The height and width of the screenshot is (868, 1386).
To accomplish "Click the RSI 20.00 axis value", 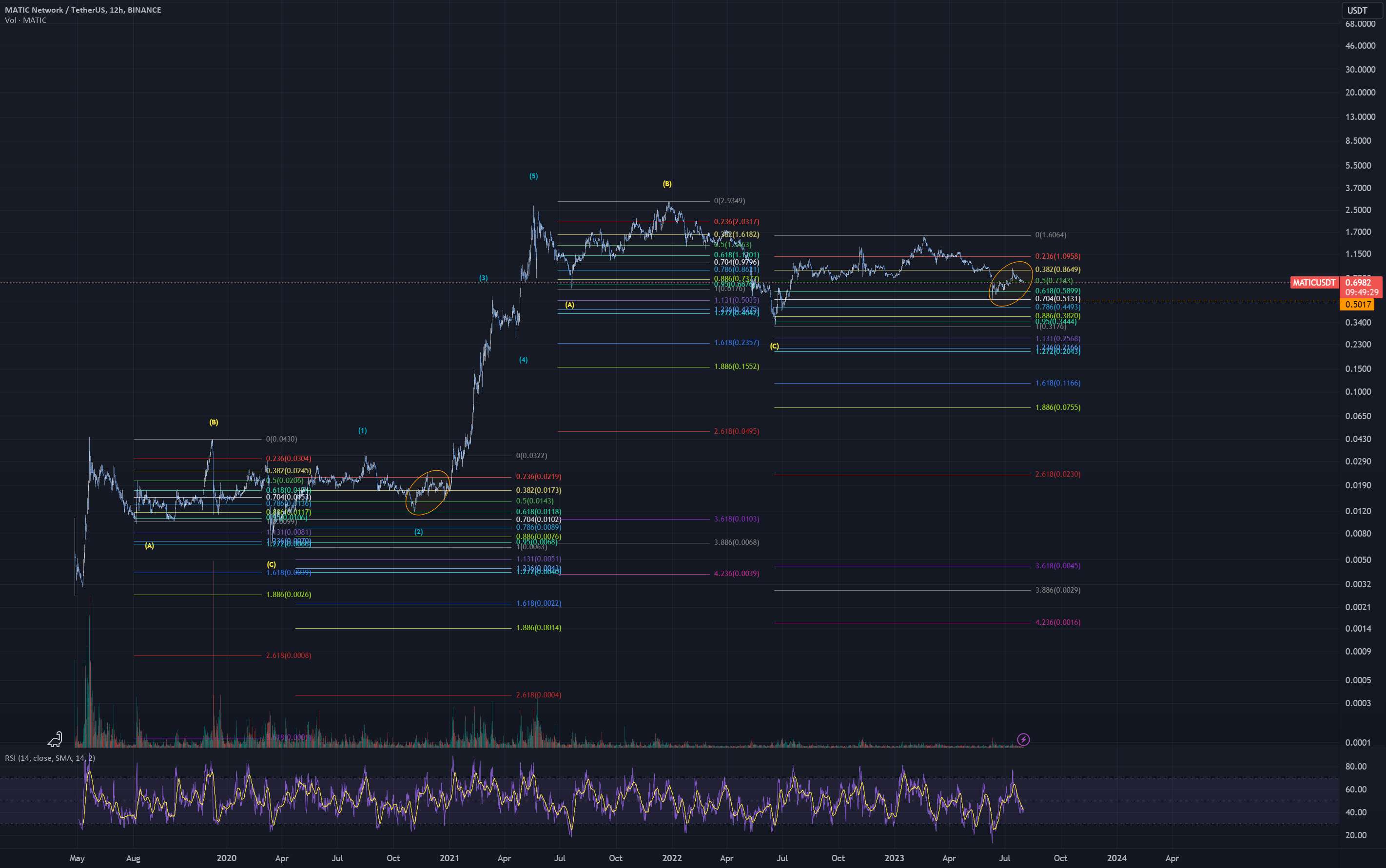I will pos(1356,835).
